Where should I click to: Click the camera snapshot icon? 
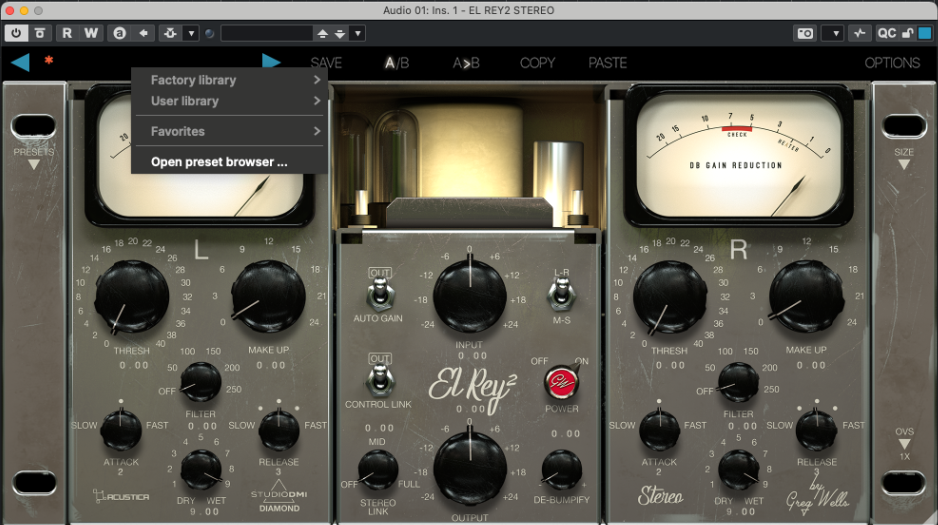click(805, 33)
